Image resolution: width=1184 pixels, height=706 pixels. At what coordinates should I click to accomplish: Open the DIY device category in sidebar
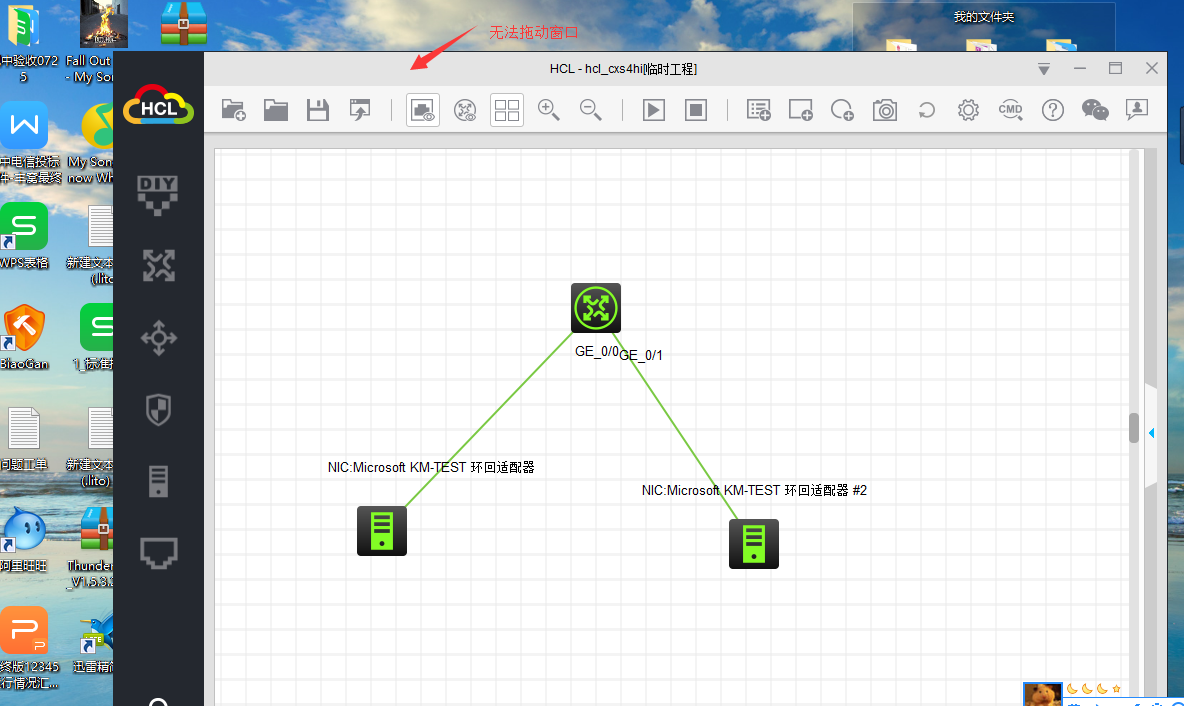[x=158, y=195]
